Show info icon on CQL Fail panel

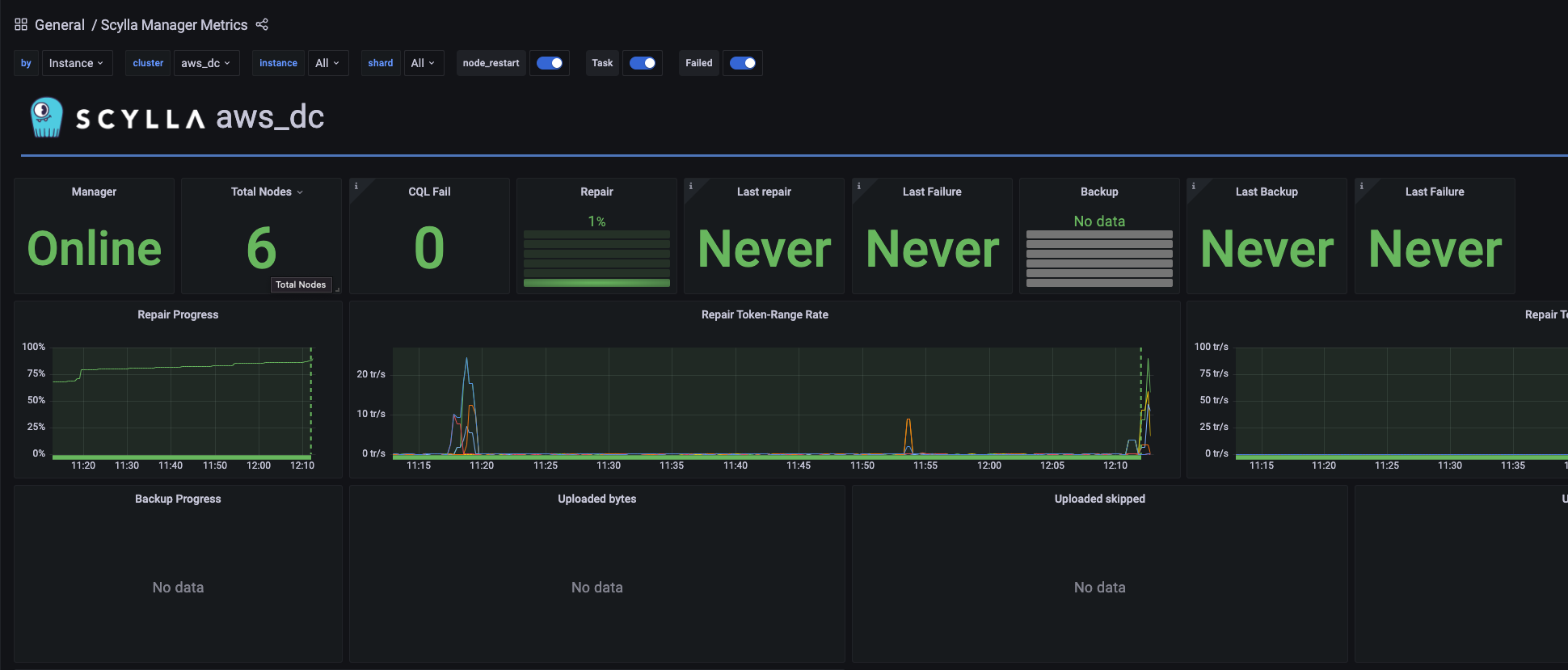(356, 186)
